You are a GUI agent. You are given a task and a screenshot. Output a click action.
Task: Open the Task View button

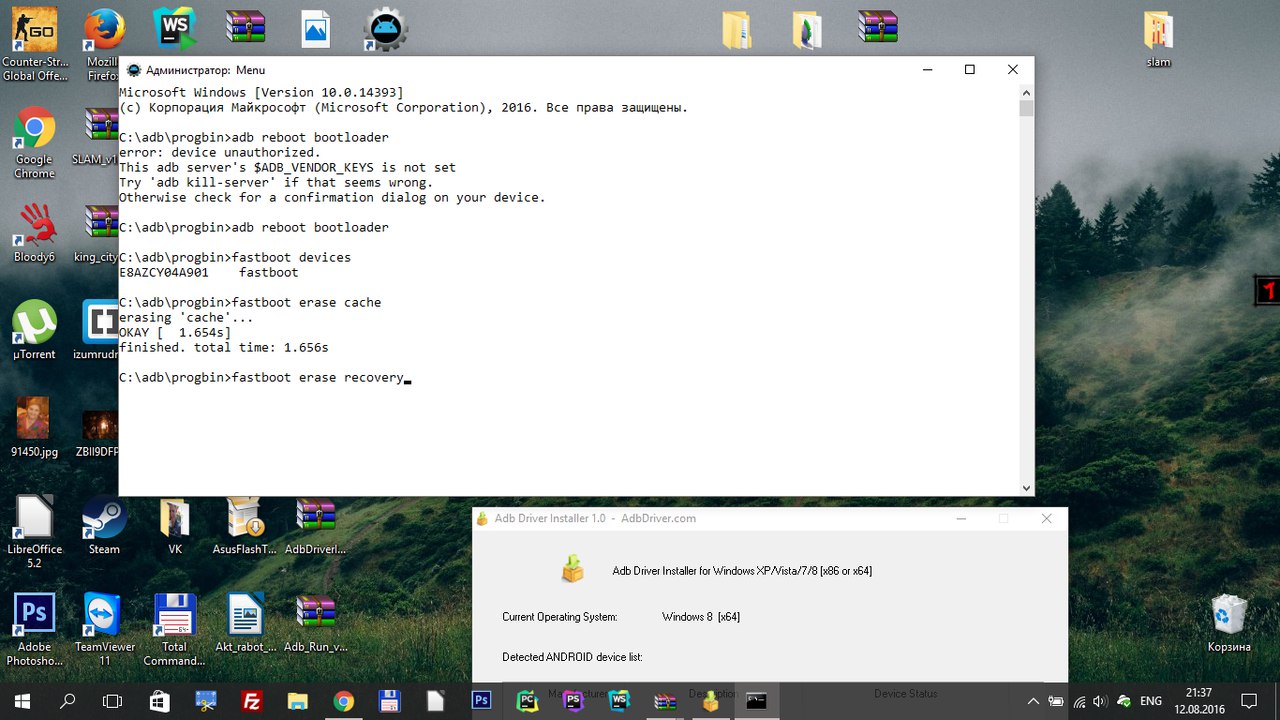coord(113,701)
